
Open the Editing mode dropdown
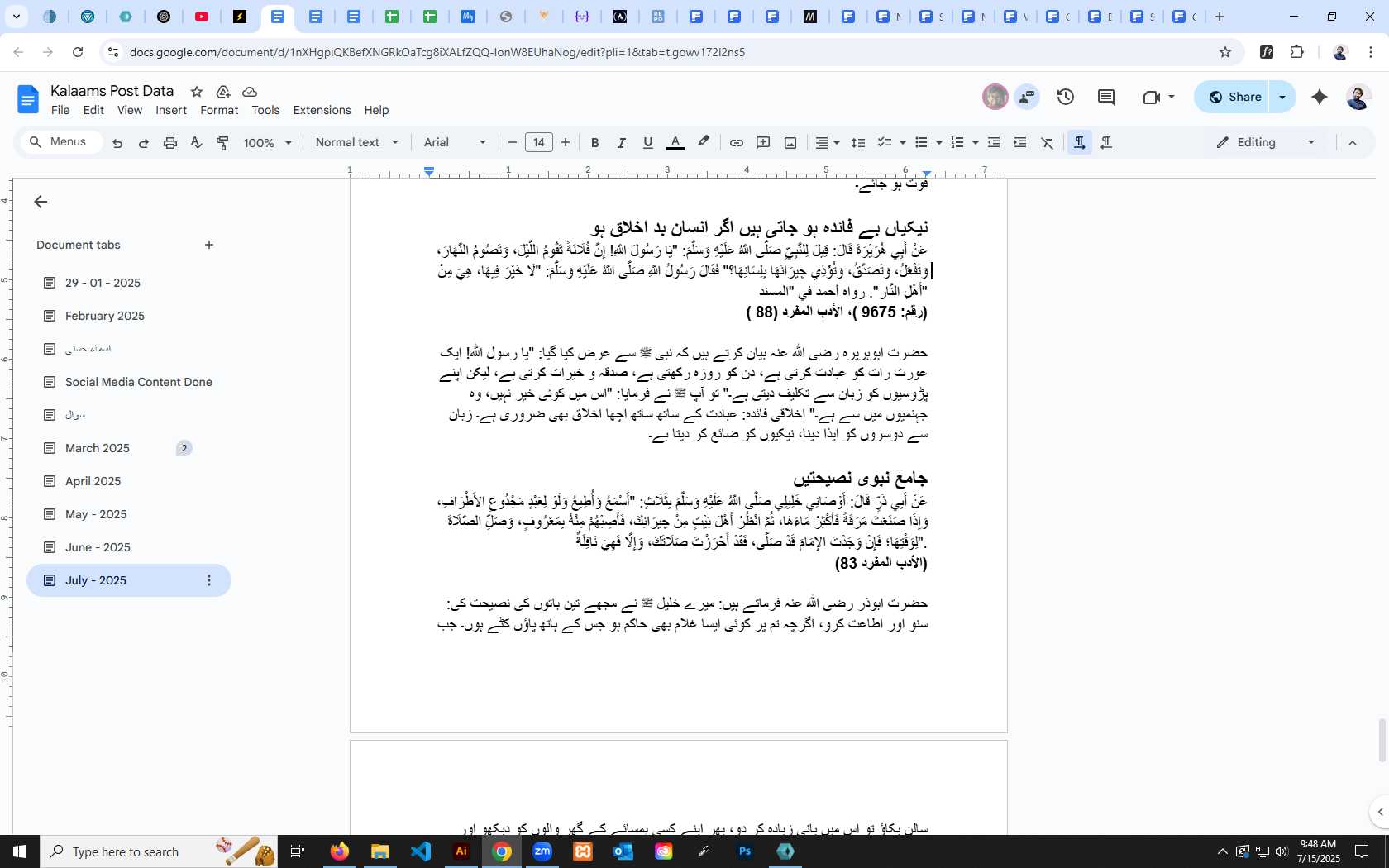1265,143
